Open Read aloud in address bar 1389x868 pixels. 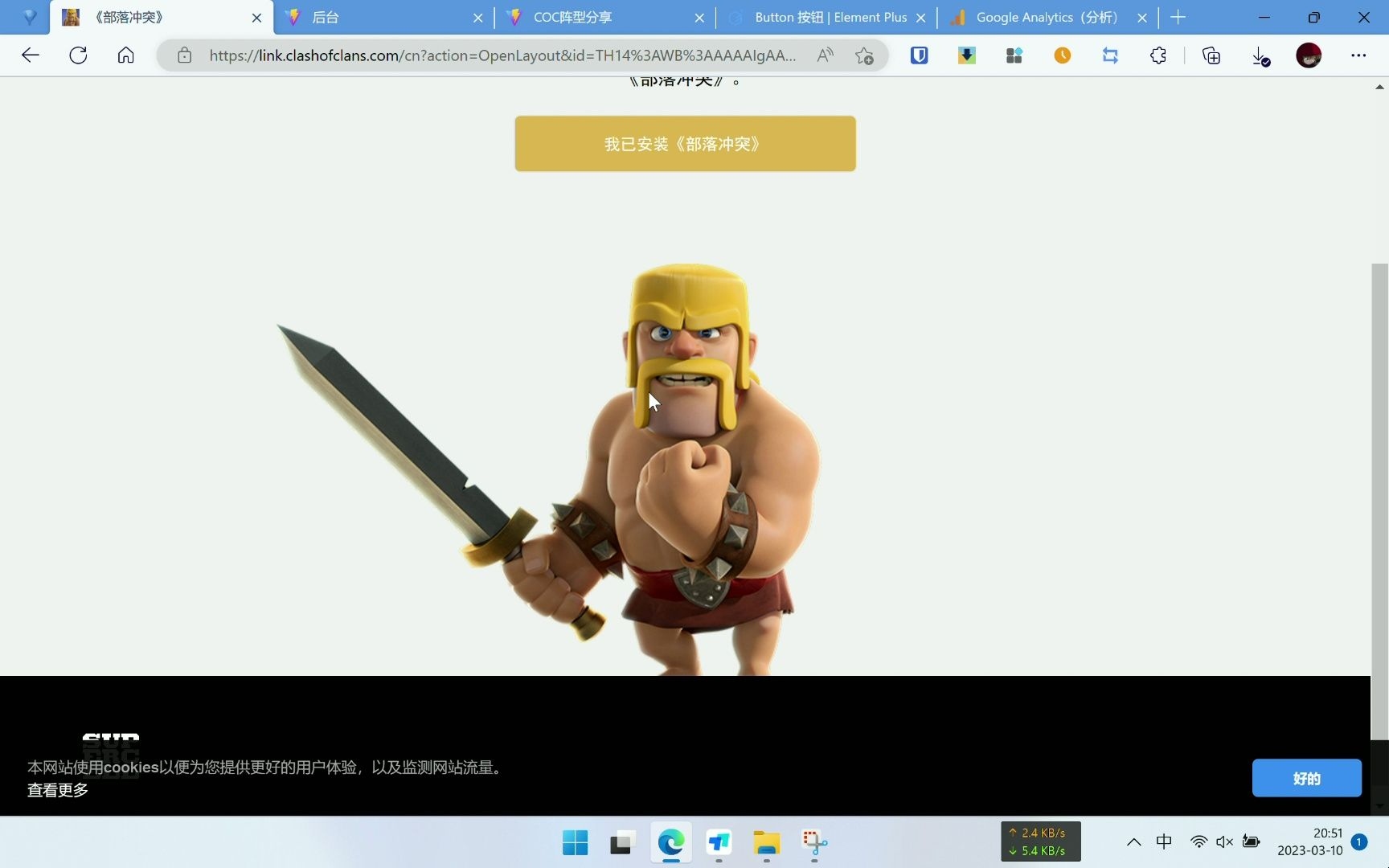825,55
